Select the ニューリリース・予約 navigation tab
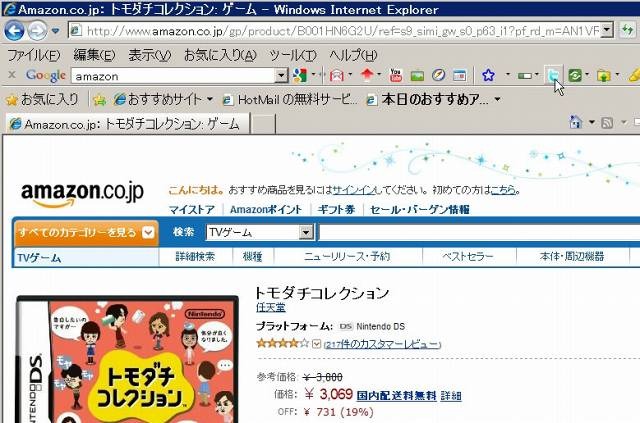 click(x=347, y=256)
